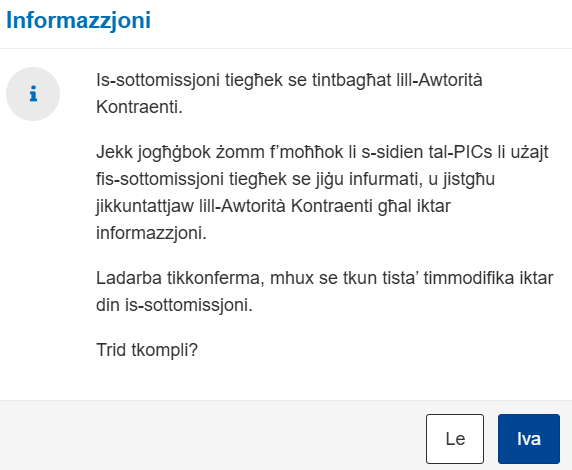Decline by clicking the Le button
Viewport: 572px width, 470px height.
point(455,439)
